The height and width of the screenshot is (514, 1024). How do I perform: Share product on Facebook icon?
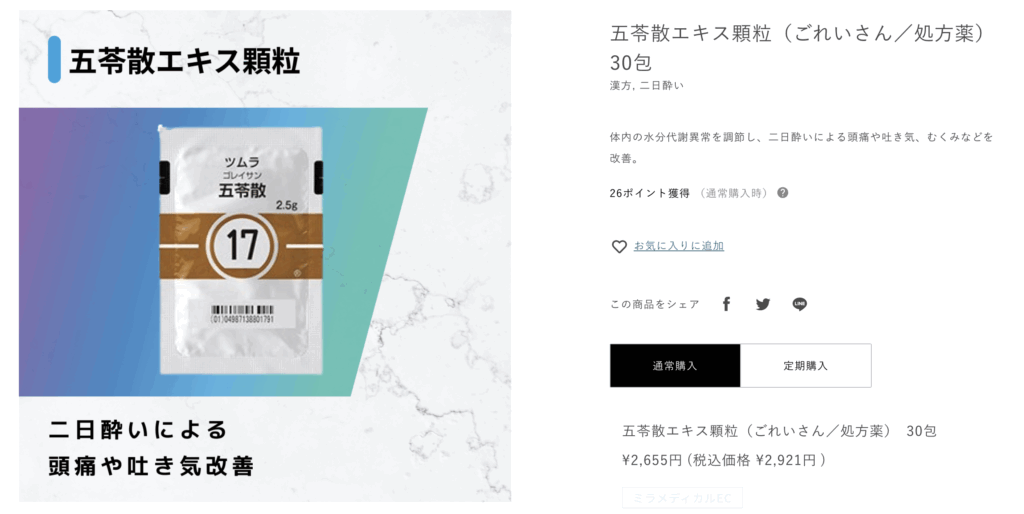point(726,304)
